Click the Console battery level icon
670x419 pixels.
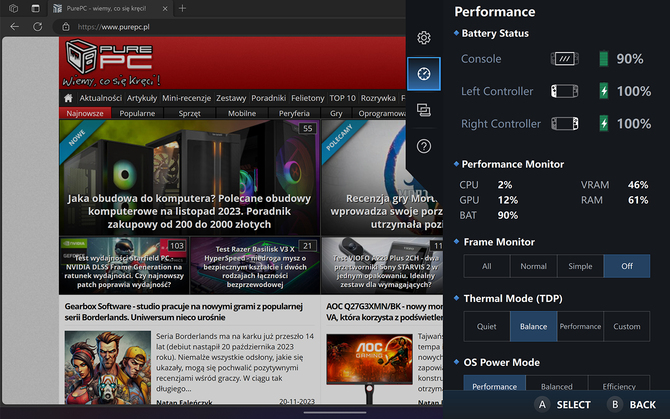[x=603, y=59]
